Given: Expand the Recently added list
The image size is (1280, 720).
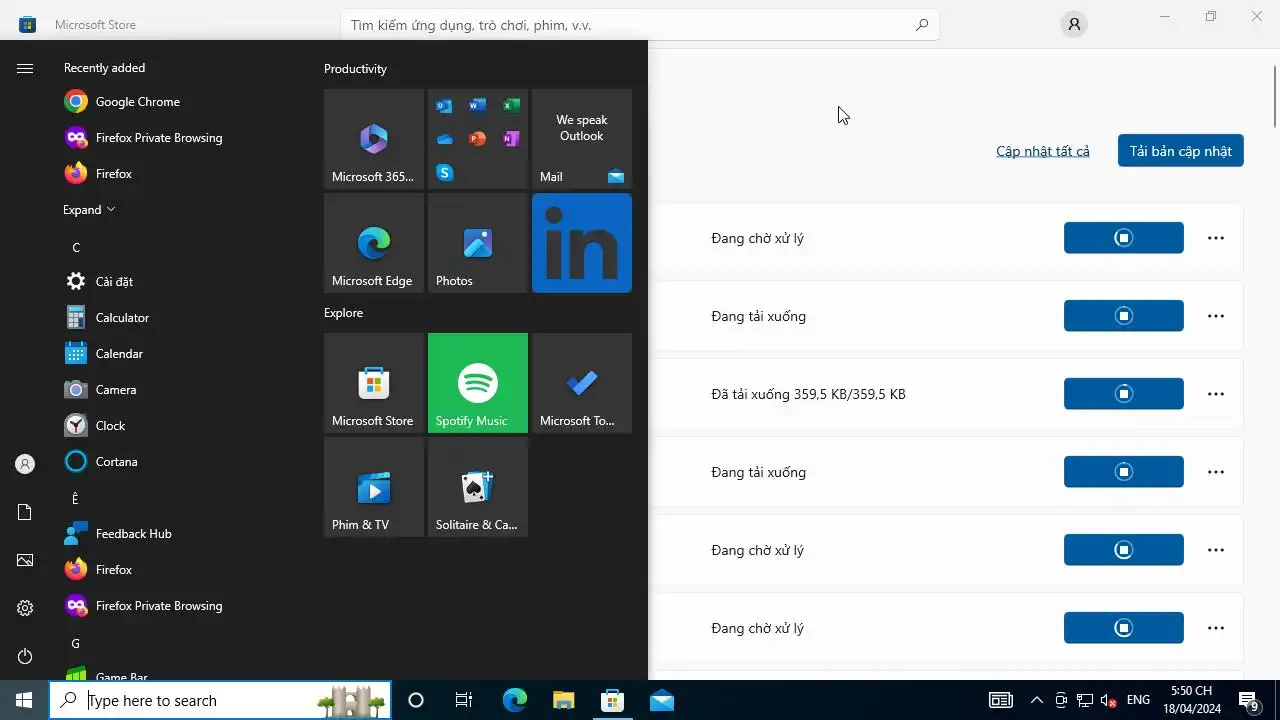Looking at the screenshot, I should click(x=89, y=210).
